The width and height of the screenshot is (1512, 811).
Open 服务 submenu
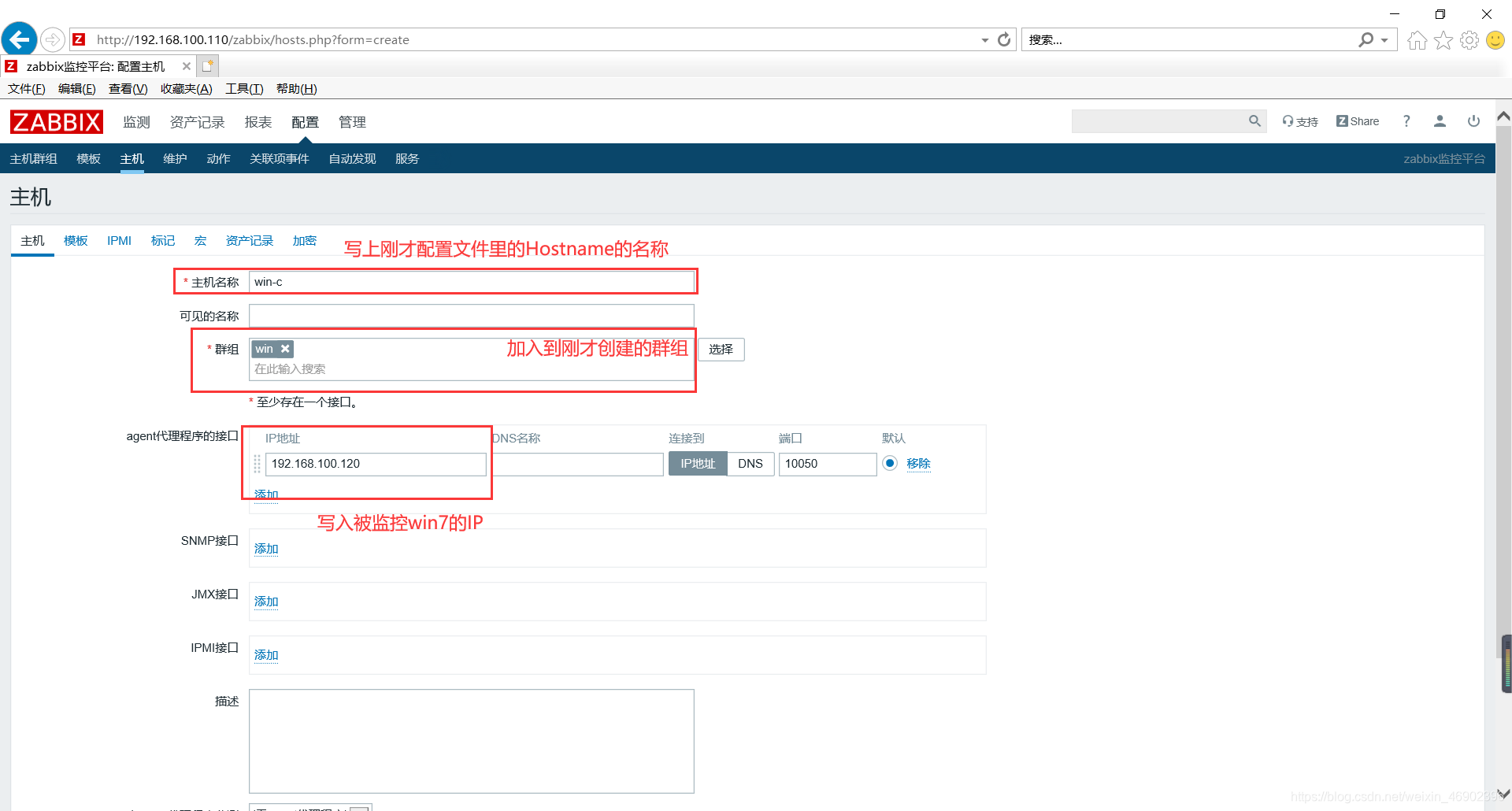point(407,159)
